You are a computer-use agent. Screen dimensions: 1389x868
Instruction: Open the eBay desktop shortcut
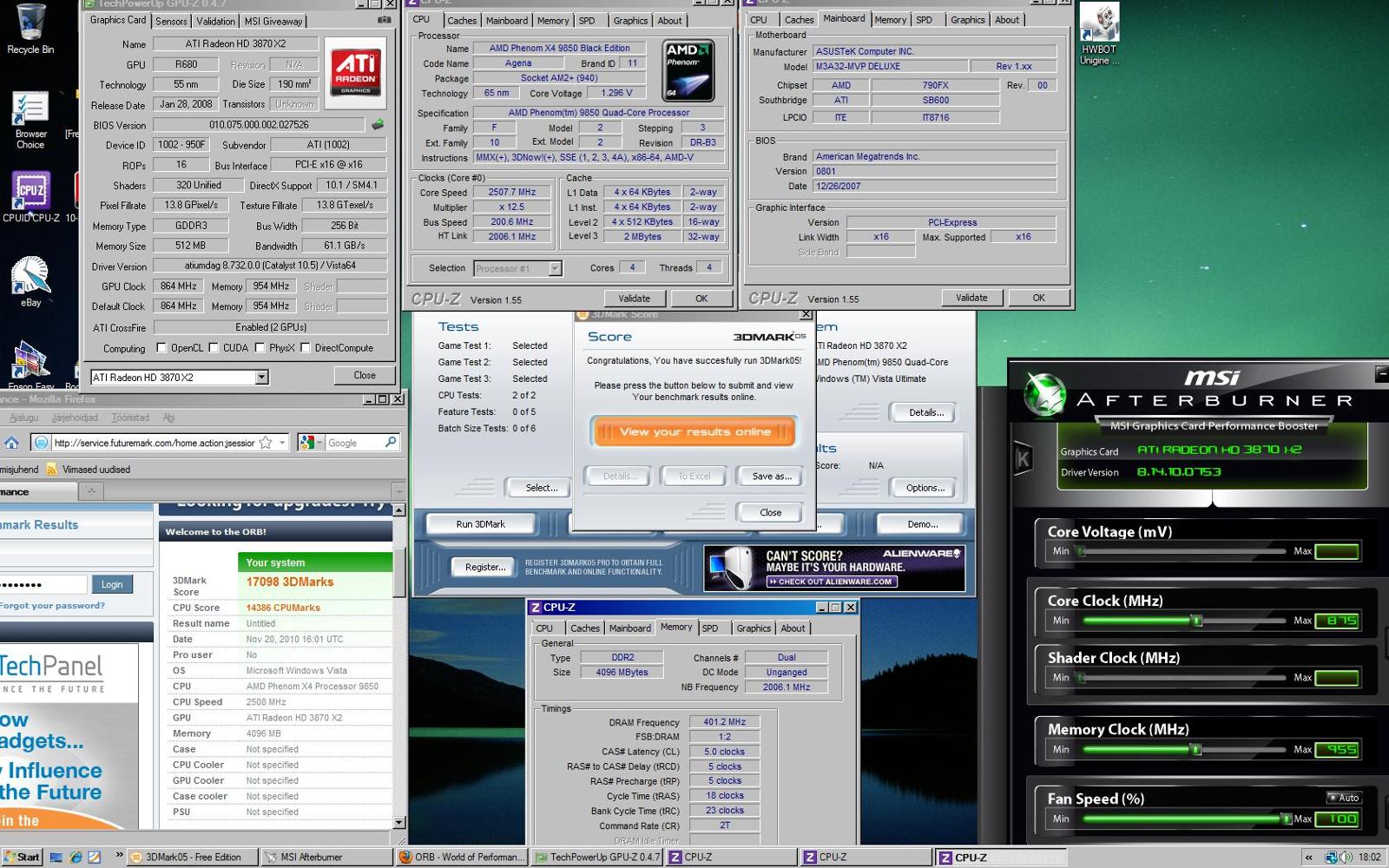30,280
